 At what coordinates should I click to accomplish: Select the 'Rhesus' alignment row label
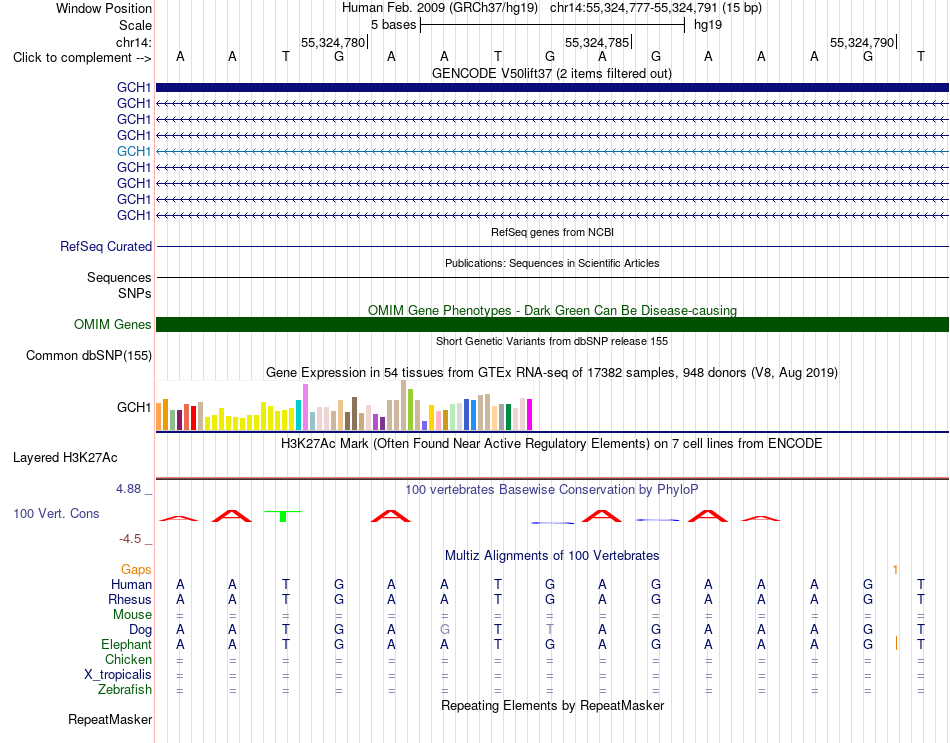pos(130,599)
